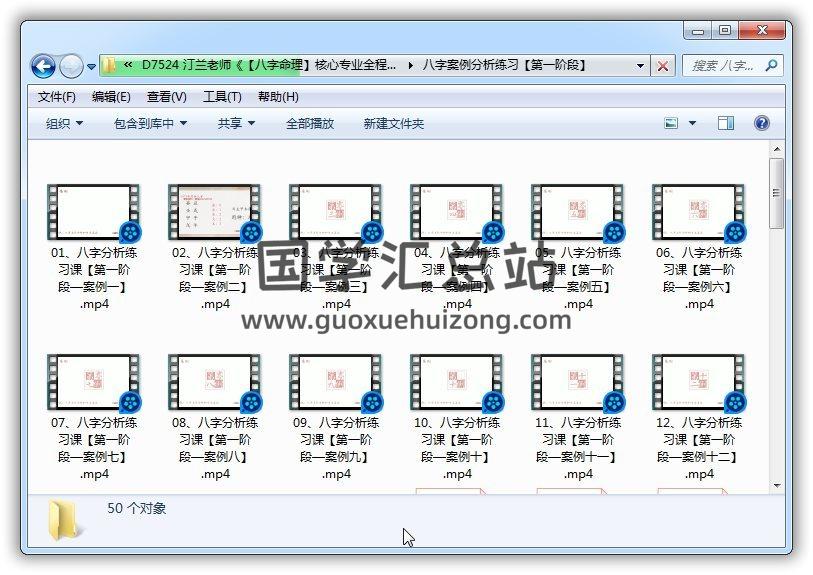Stop loading with the red X button

point(663,66)
